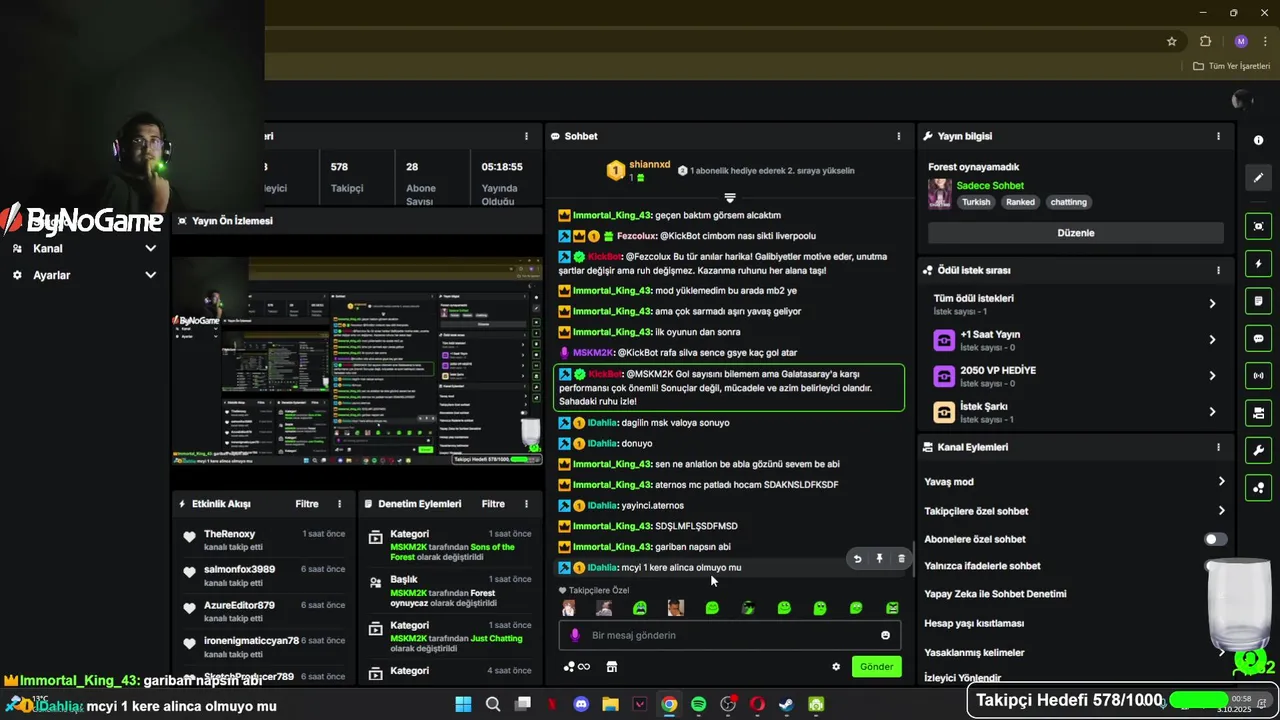Open TheRenoxy in Etkinlik Akışı
The image size is (1280, 720).
(x=229, y=534)
